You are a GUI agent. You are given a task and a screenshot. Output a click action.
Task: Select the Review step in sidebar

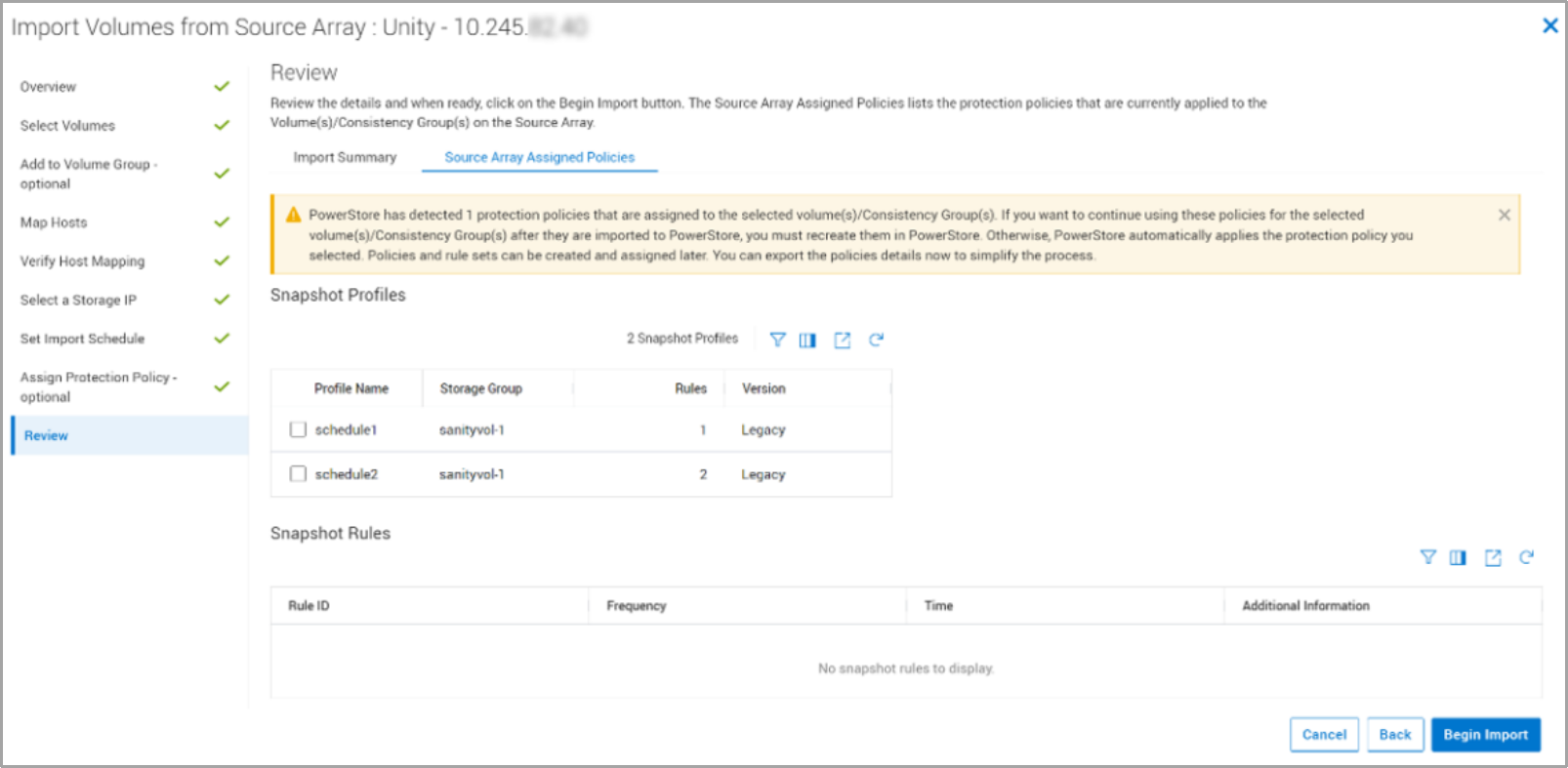[130, 435]
